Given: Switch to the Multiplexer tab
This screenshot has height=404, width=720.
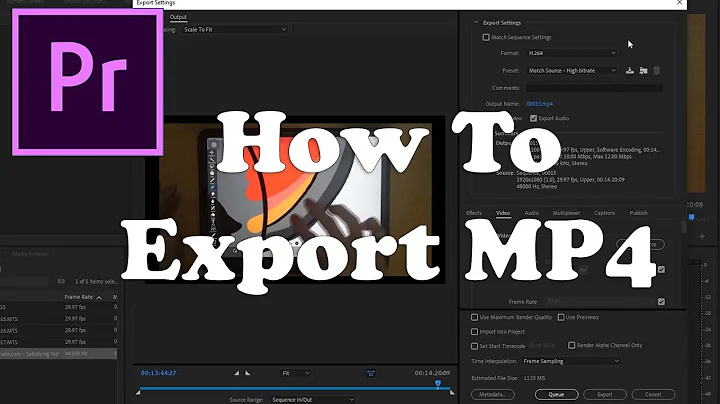Looking at the screenshot, I should point(566,213).
